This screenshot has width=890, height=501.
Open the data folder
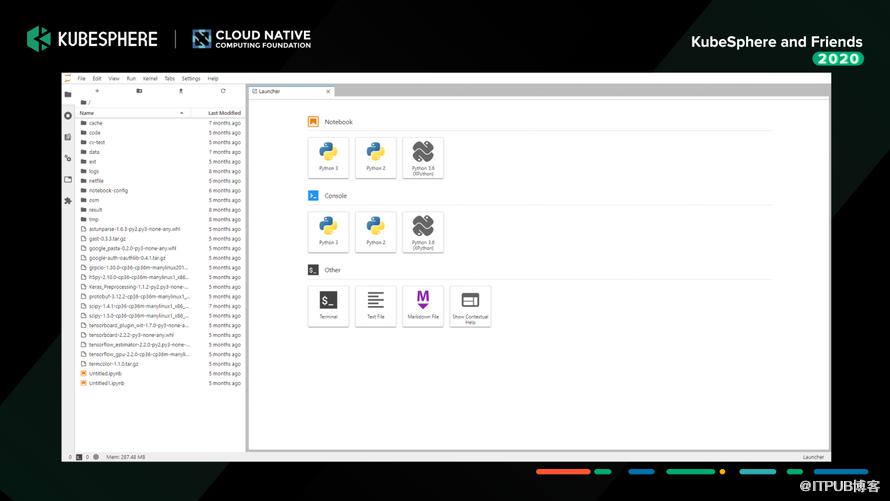(161, 152)
